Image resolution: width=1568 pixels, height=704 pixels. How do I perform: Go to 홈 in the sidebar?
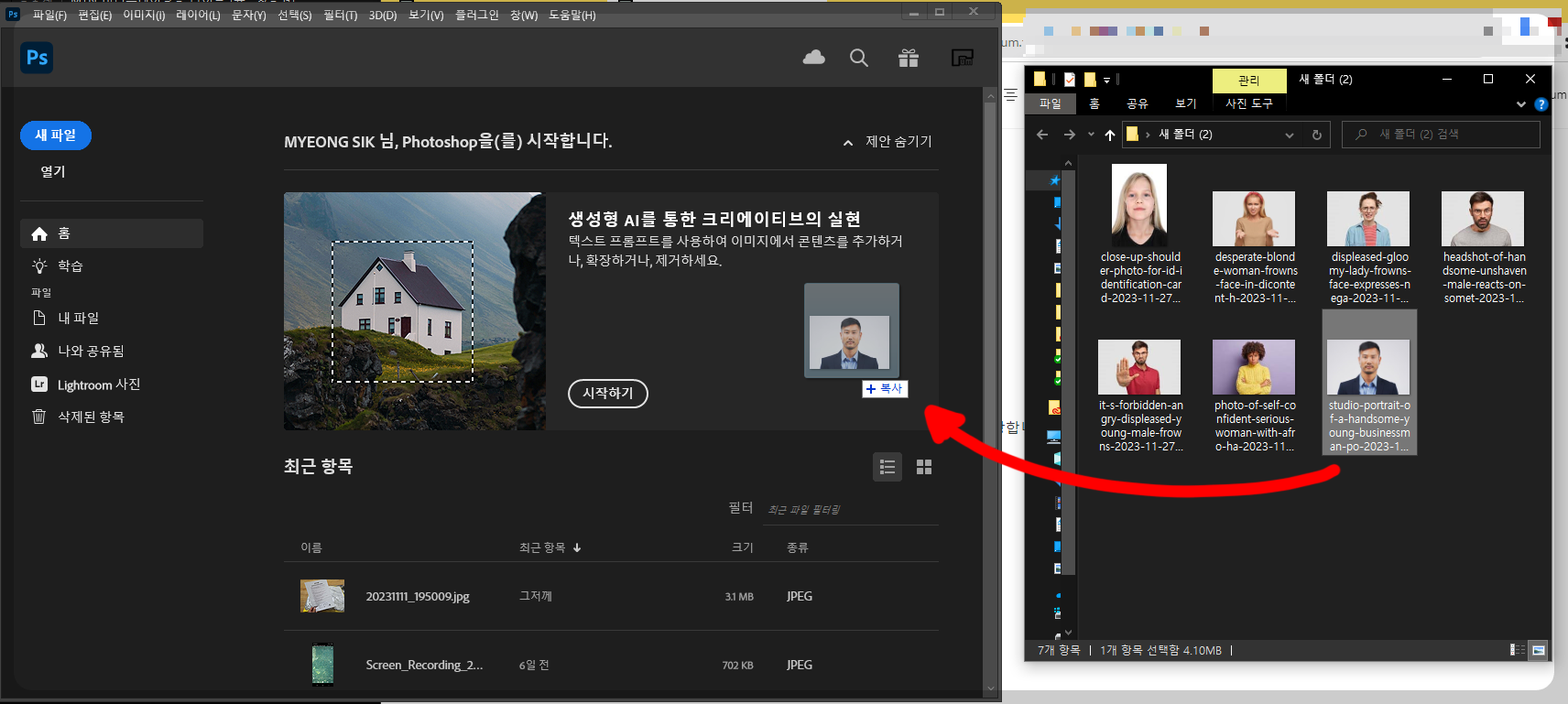pyautogui.click(x=112, y=233)
